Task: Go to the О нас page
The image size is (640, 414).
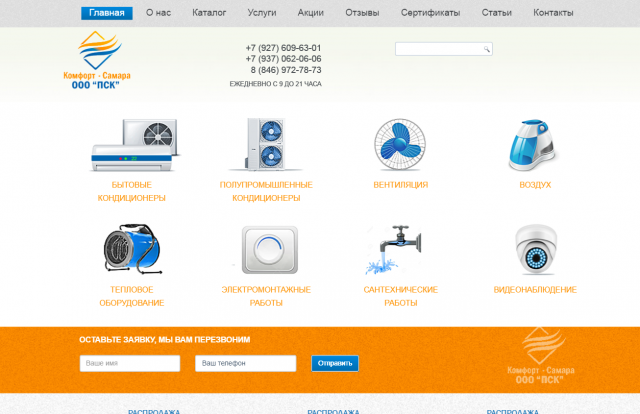Action: (158, 13)
